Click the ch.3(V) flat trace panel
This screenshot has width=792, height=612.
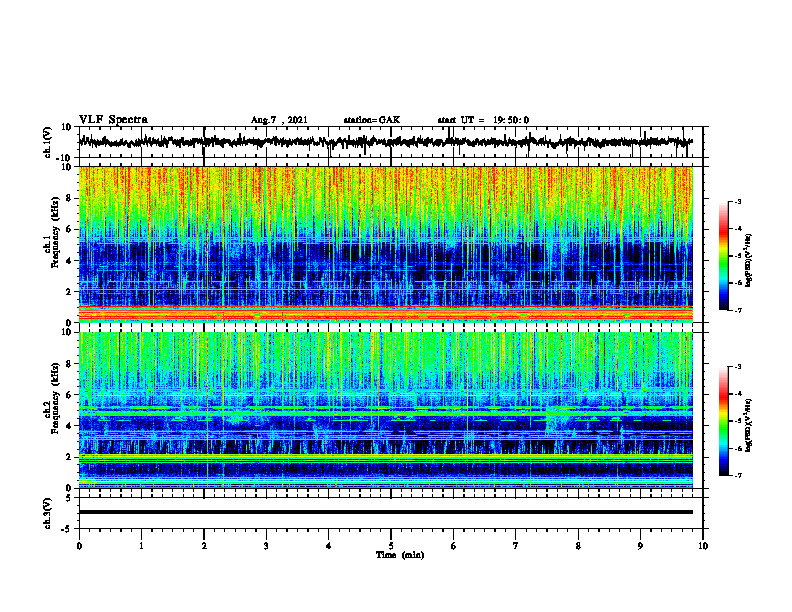[x=390, y=513]
